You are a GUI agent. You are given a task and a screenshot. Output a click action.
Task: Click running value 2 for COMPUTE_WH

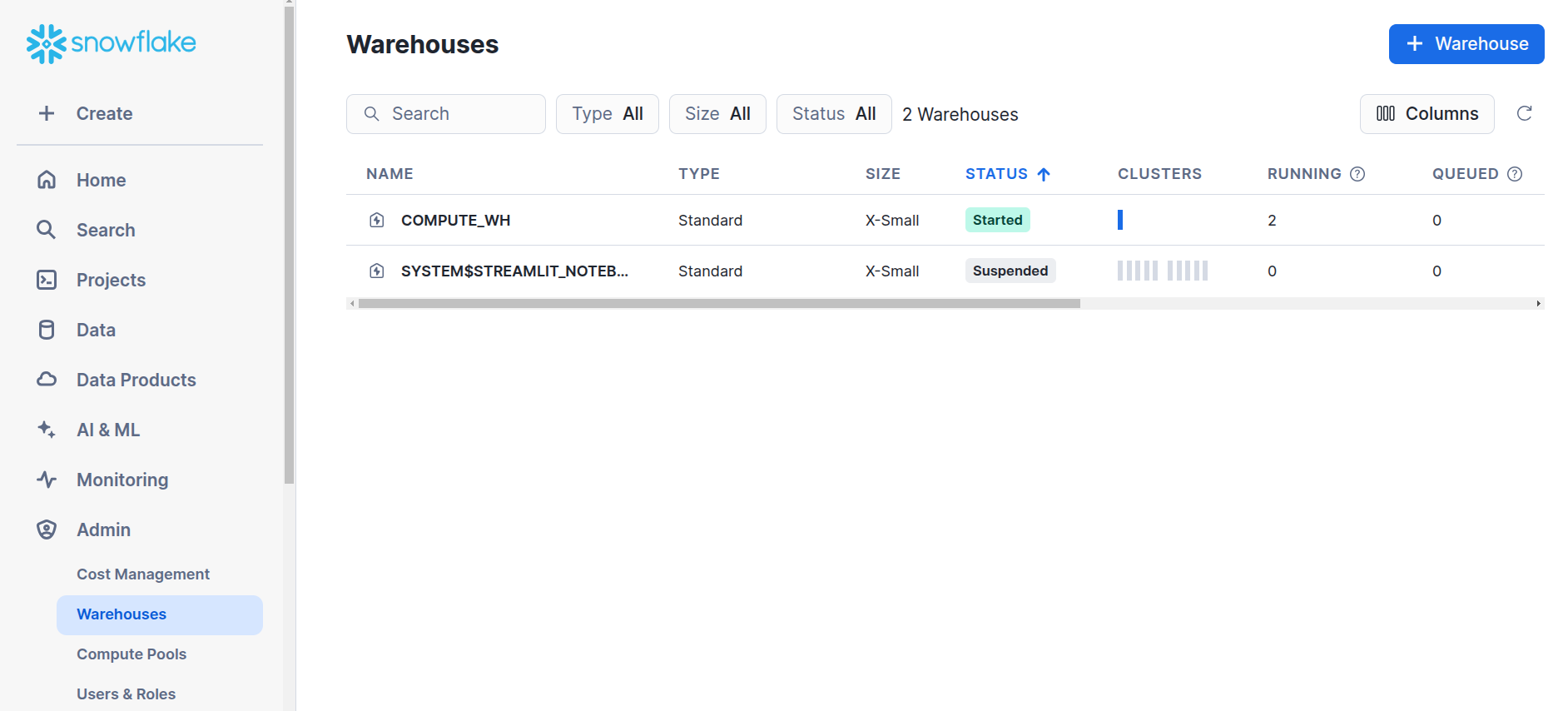pos(1272,221)
